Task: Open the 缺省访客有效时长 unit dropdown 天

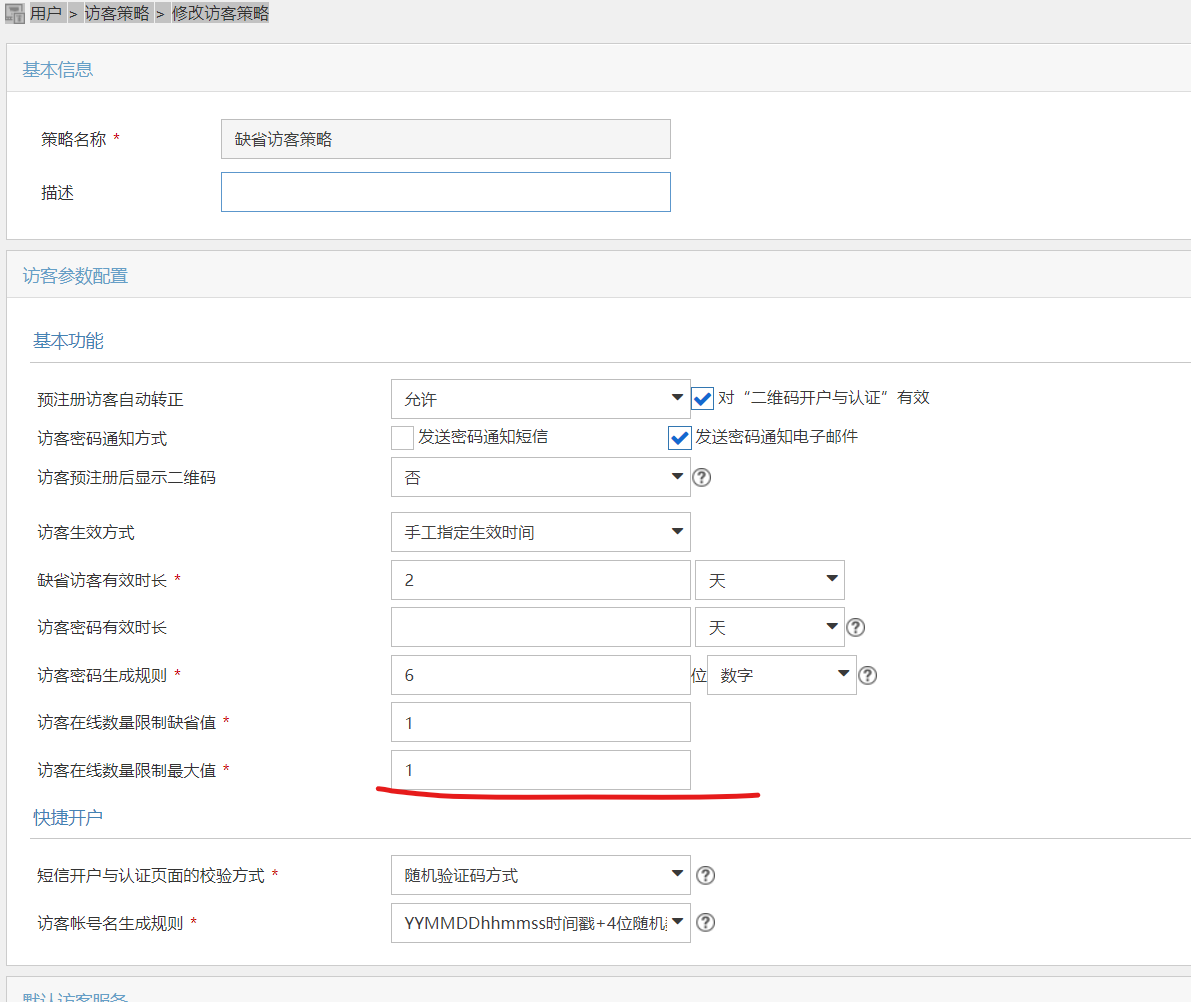Action: (x=769, y=580)
